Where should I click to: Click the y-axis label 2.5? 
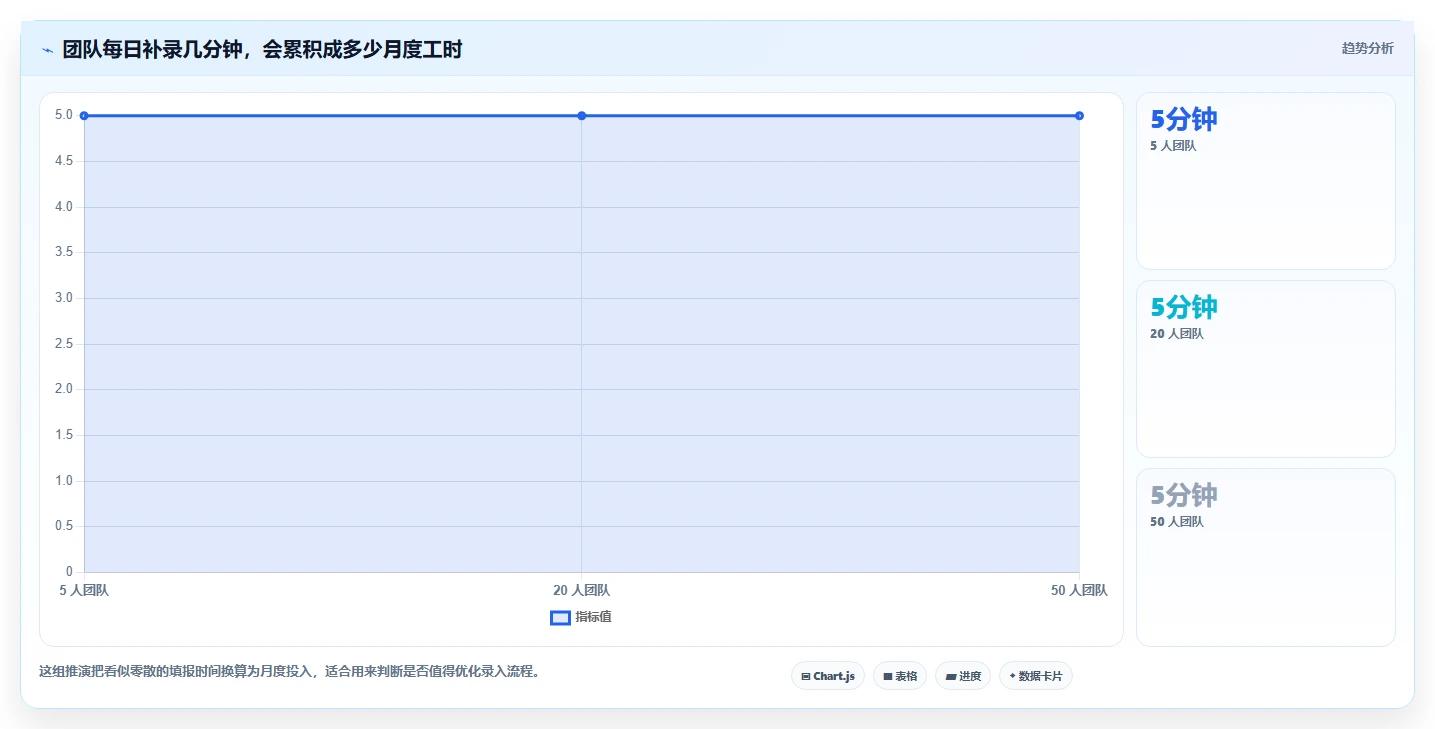tap(64, 344)
